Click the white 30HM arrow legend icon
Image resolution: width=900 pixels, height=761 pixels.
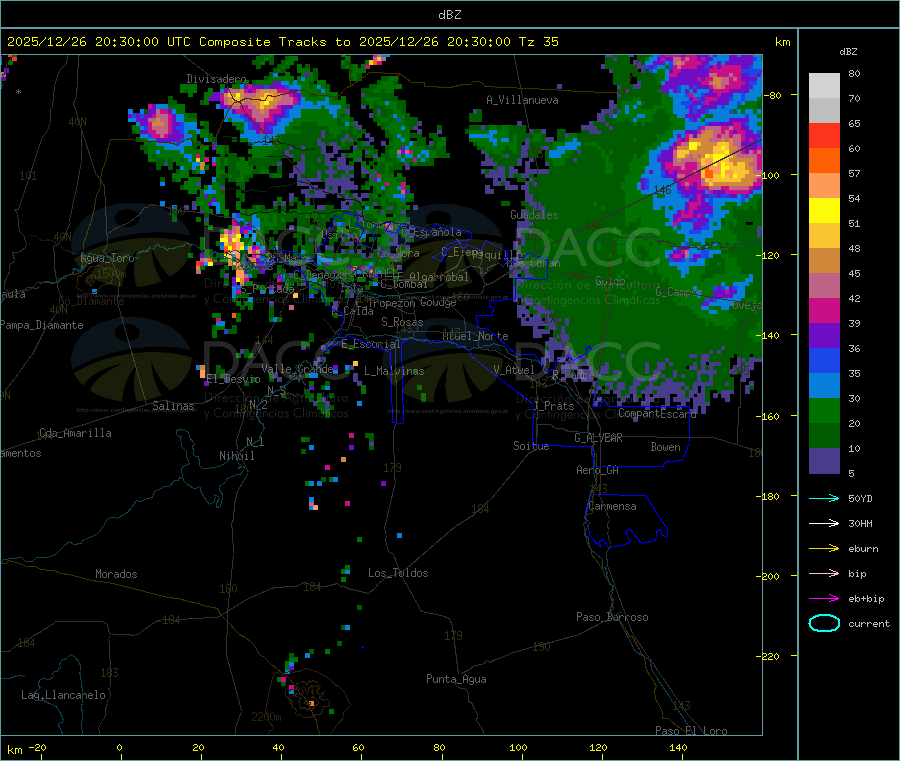coord(824,523)
